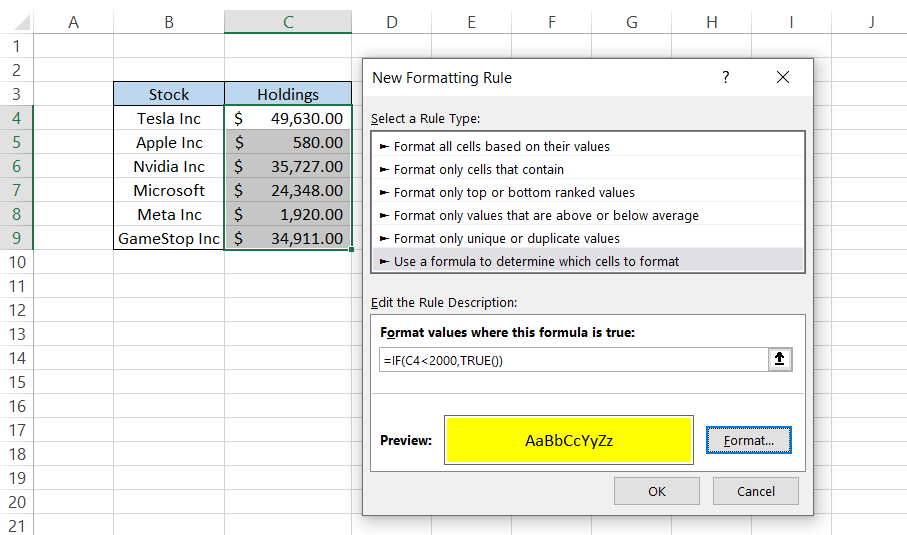The image size is (907, 535).
Task: Select column C header
Action: (x=288, y=22)
